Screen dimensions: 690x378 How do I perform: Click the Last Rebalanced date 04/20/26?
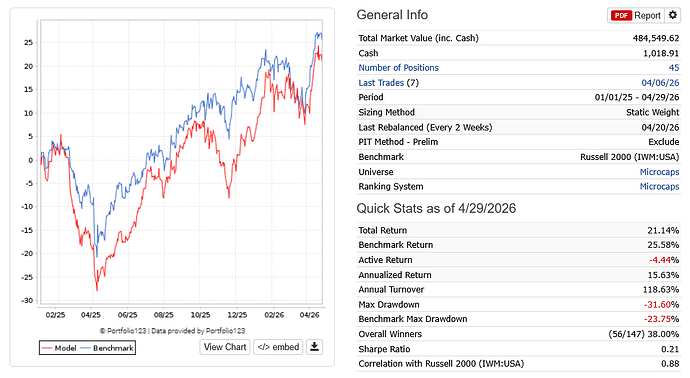click(660, 128)
